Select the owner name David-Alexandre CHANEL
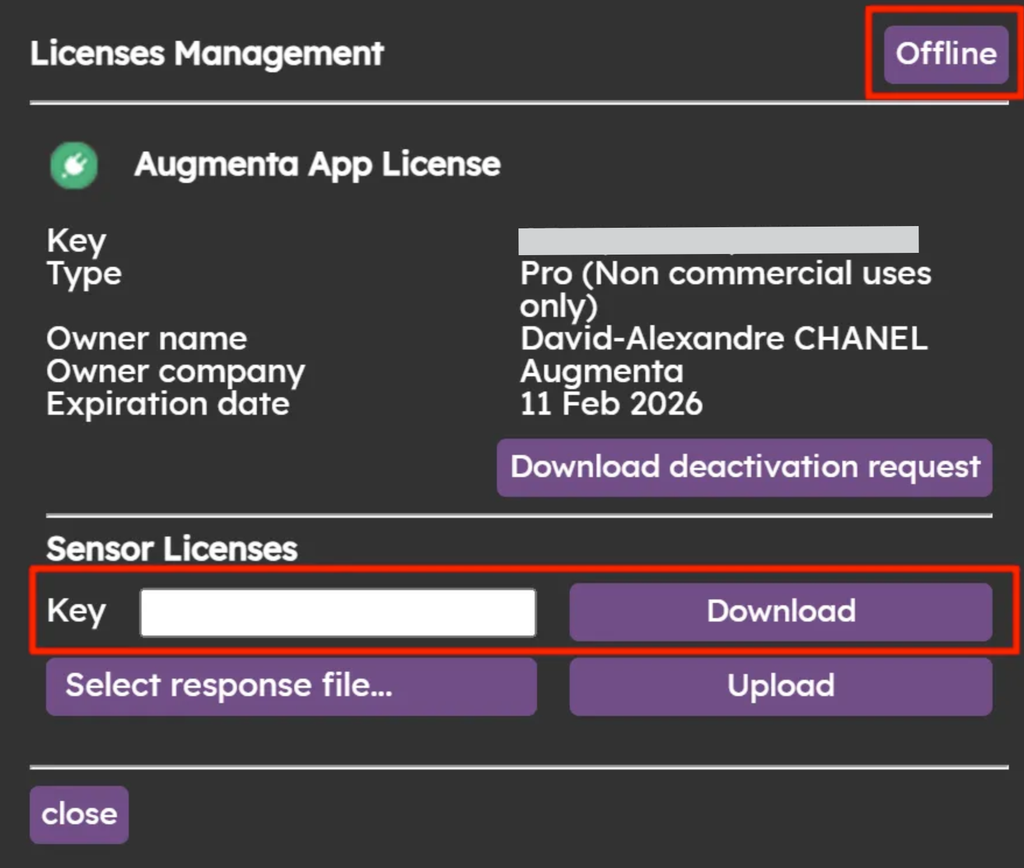The width and height of the screenshot is (1024, 868). pos(724,338)
